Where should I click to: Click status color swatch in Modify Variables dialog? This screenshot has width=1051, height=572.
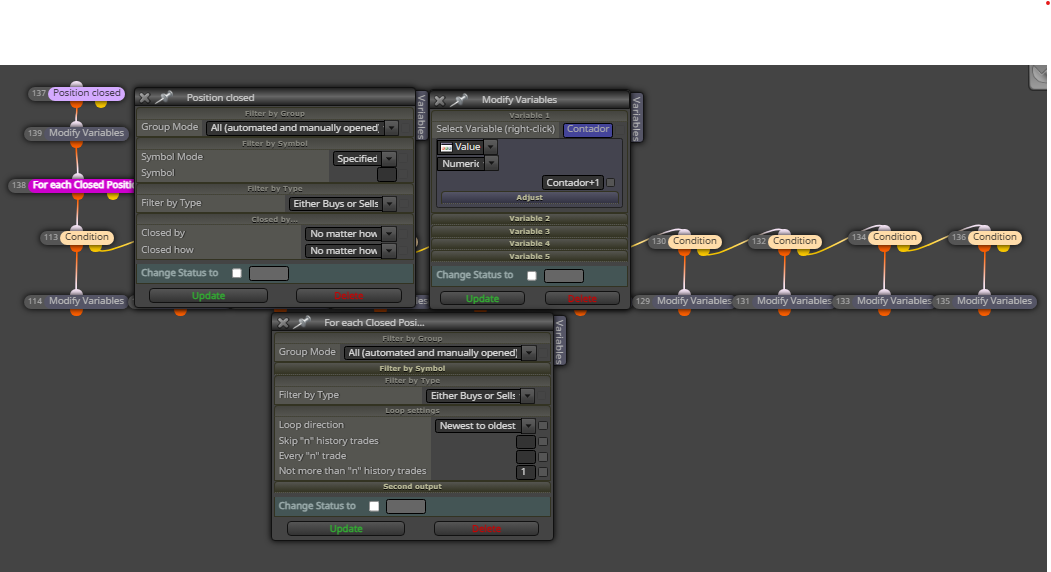(564, 276)
